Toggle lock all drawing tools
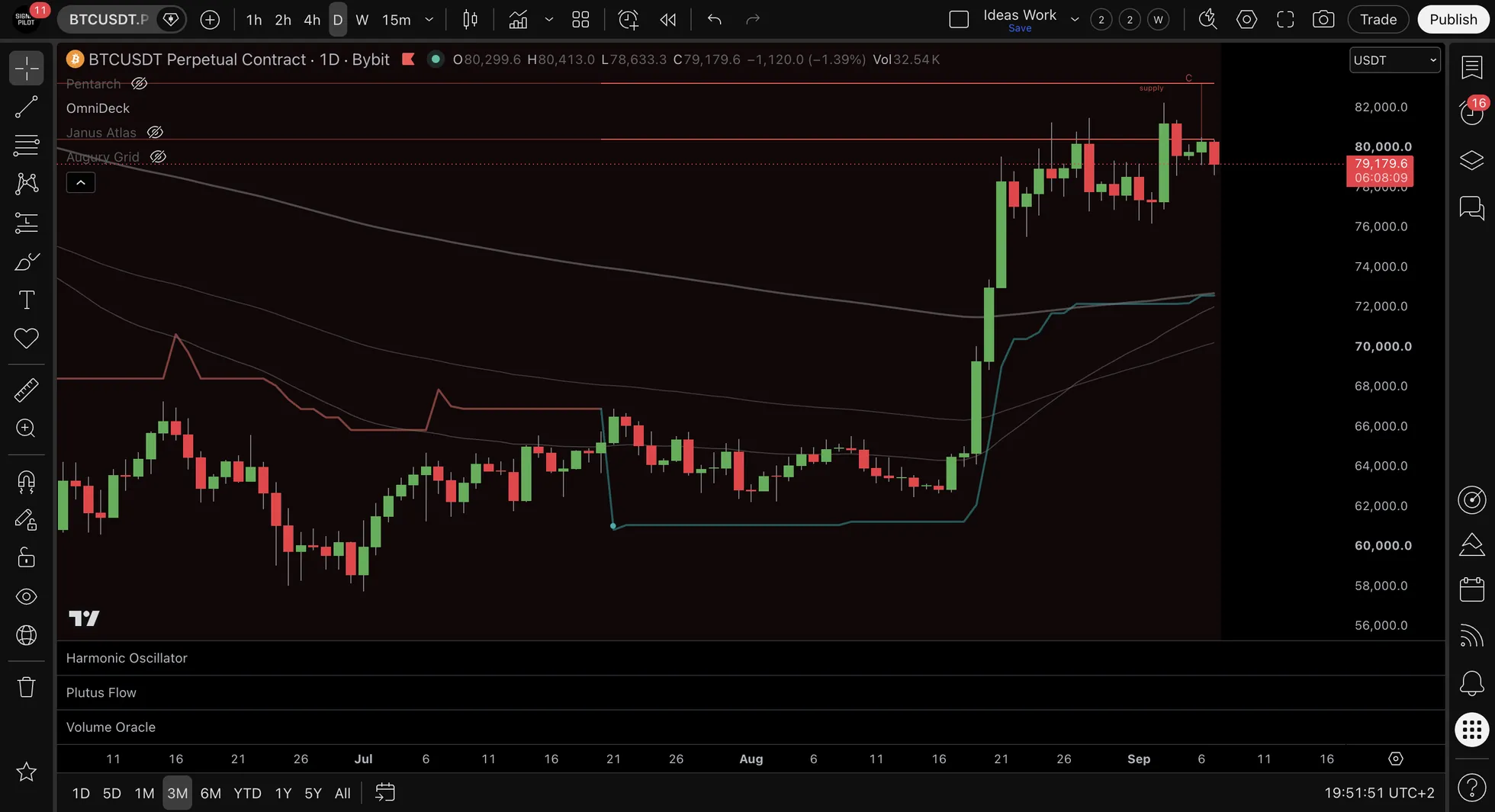The height and width of the screenshot is (812, 1495). point(26,558)
